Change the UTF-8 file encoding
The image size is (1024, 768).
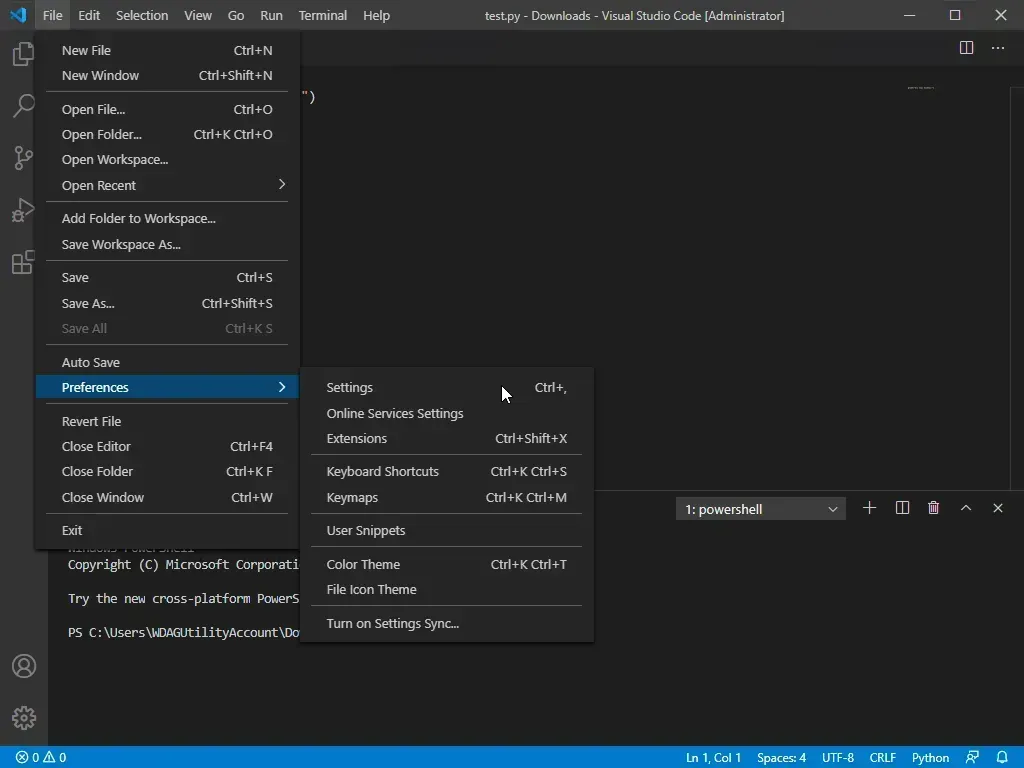point(838,758)
